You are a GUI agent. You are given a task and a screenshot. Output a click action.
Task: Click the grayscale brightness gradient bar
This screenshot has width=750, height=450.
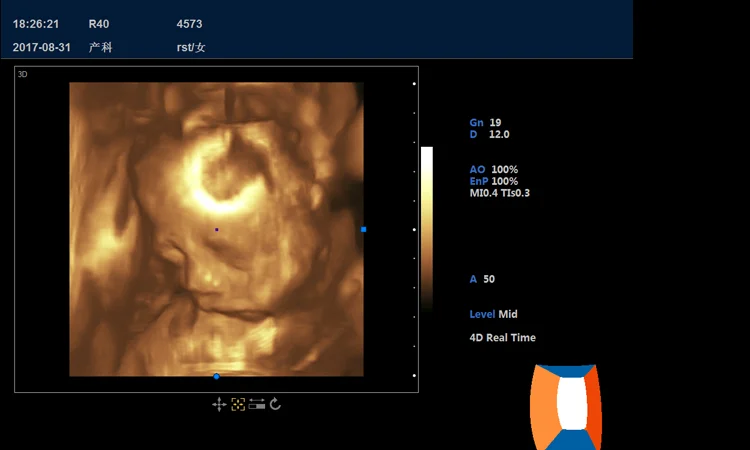point(427,228)
